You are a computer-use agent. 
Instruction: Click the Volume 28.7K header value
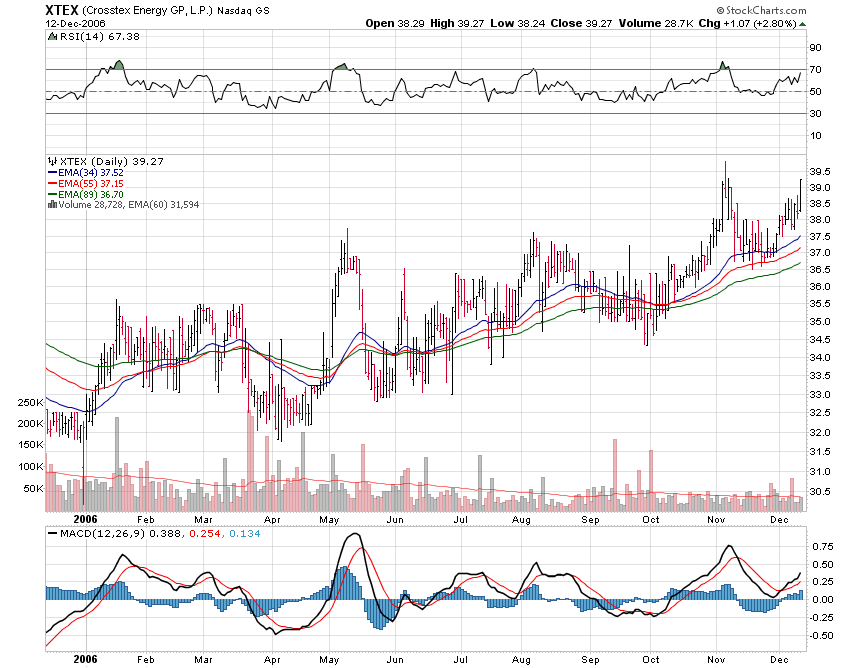tap(656, 23)
